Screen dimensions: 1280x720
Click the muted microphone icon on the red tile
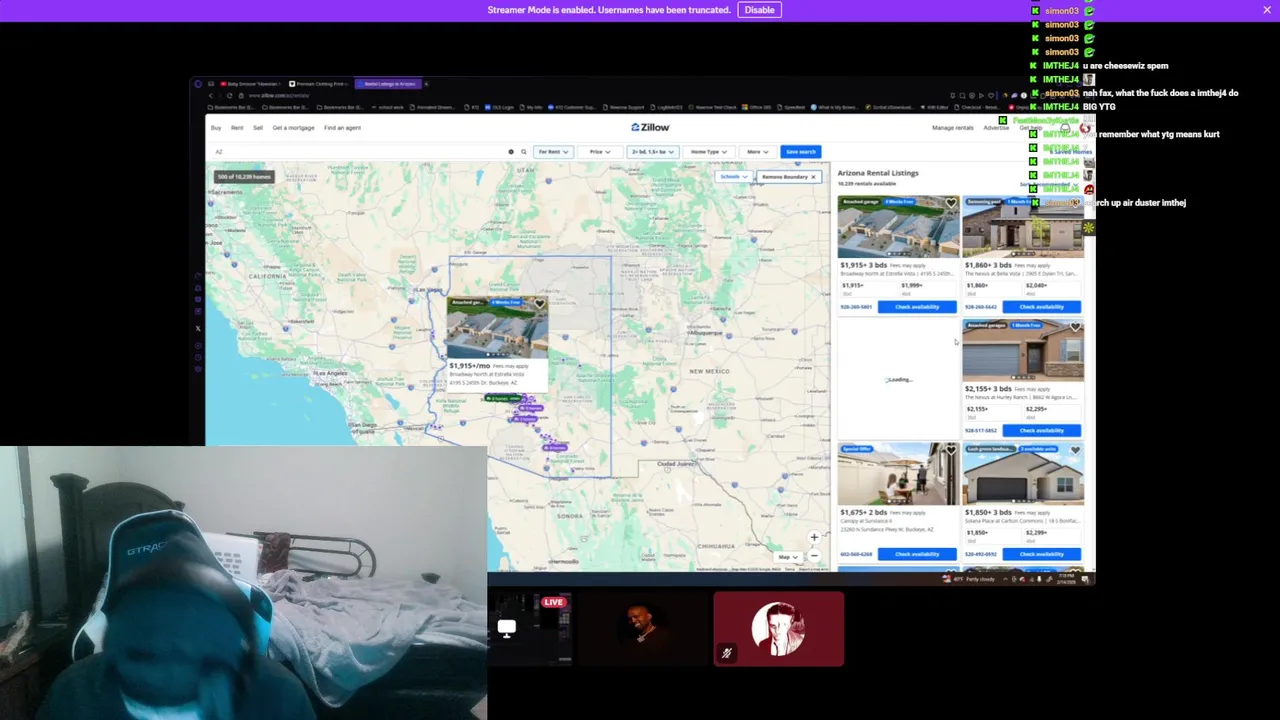tap(727, 653)
